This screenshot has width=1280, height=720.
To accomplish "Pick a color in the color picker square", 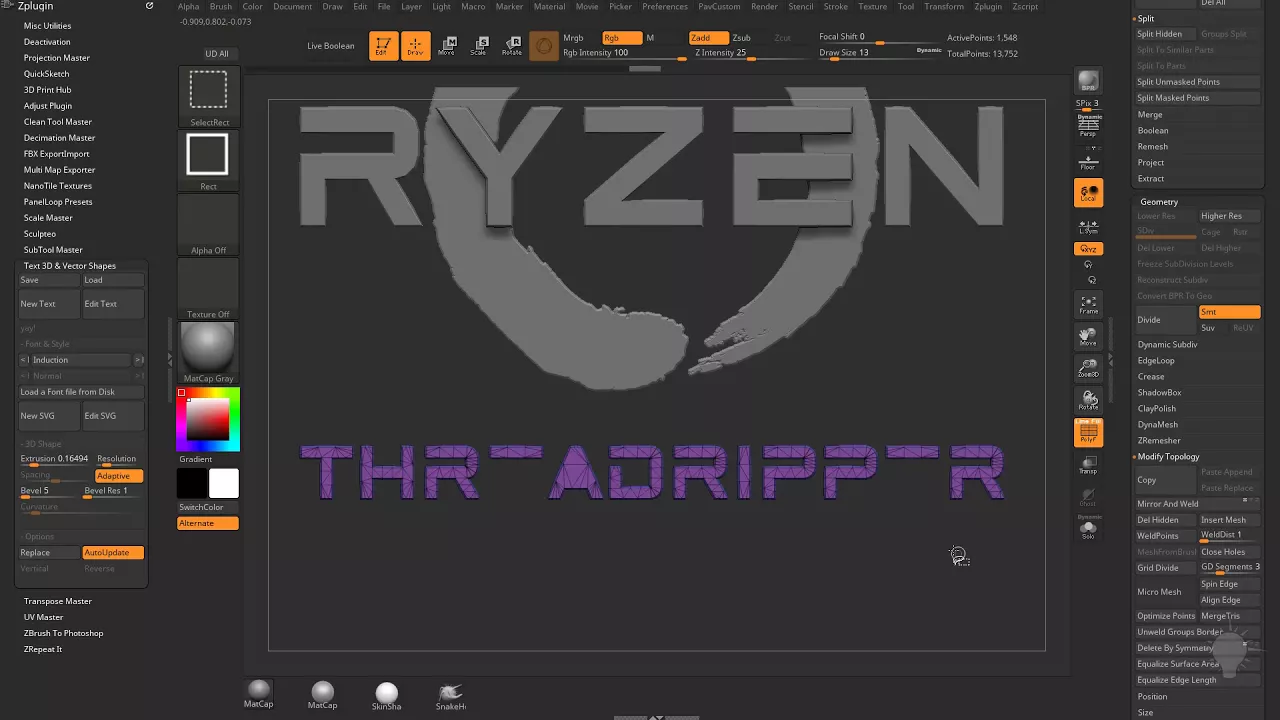I will pyautogui.click(x=208, y=419).
